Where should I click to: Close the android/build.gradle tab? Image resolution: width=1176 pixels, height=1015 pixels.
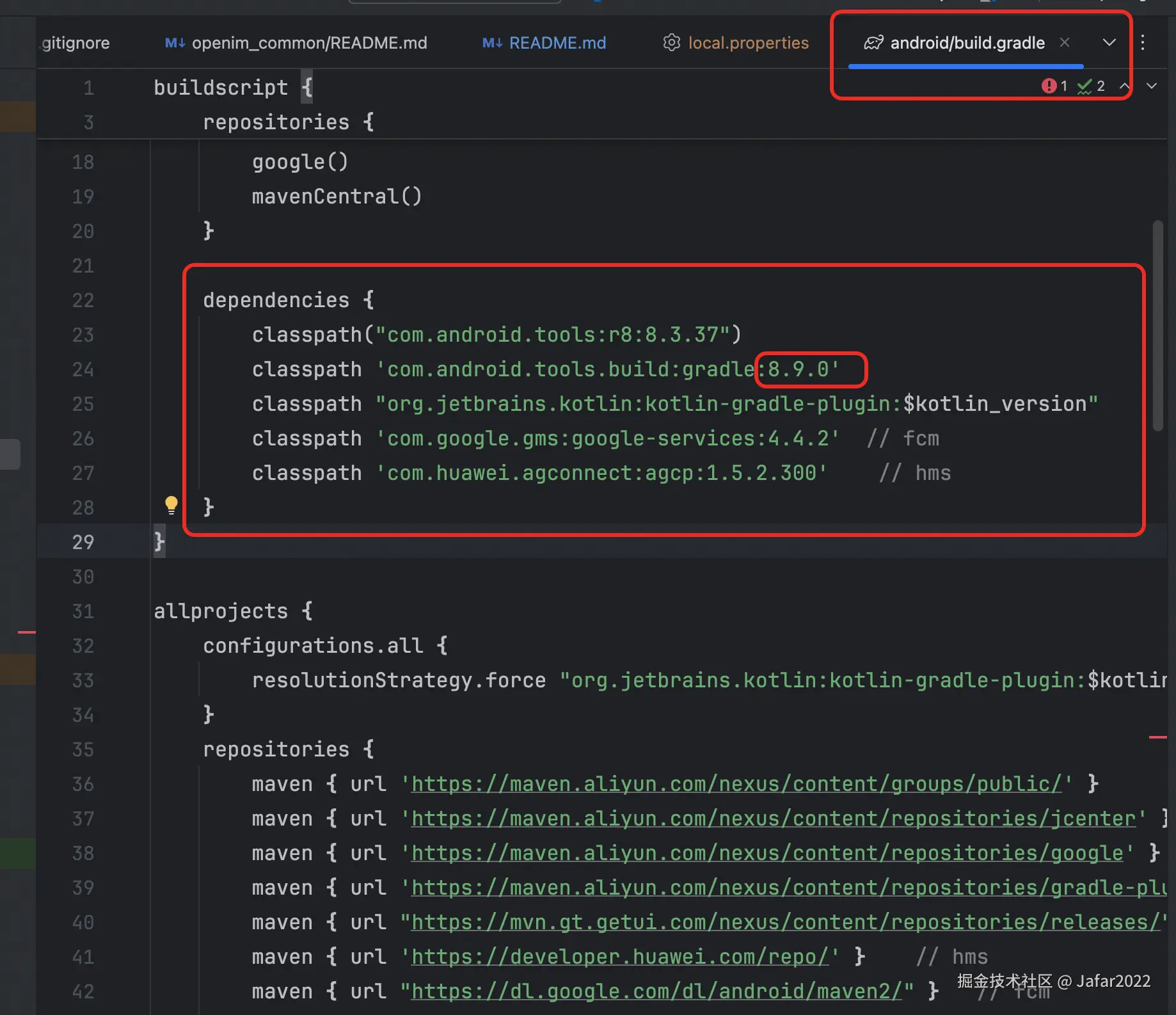click(x=1065, y=42)
